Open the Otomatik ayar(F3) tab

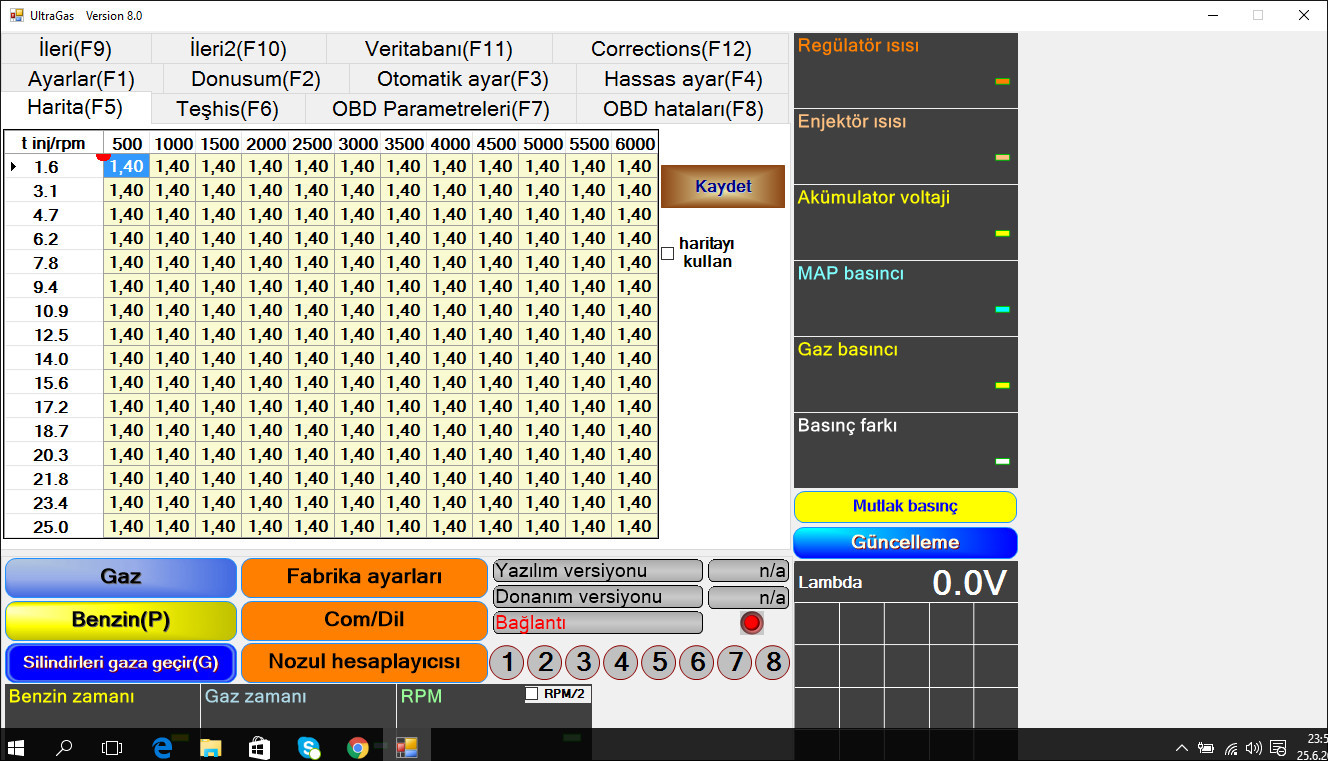point(462,79)
